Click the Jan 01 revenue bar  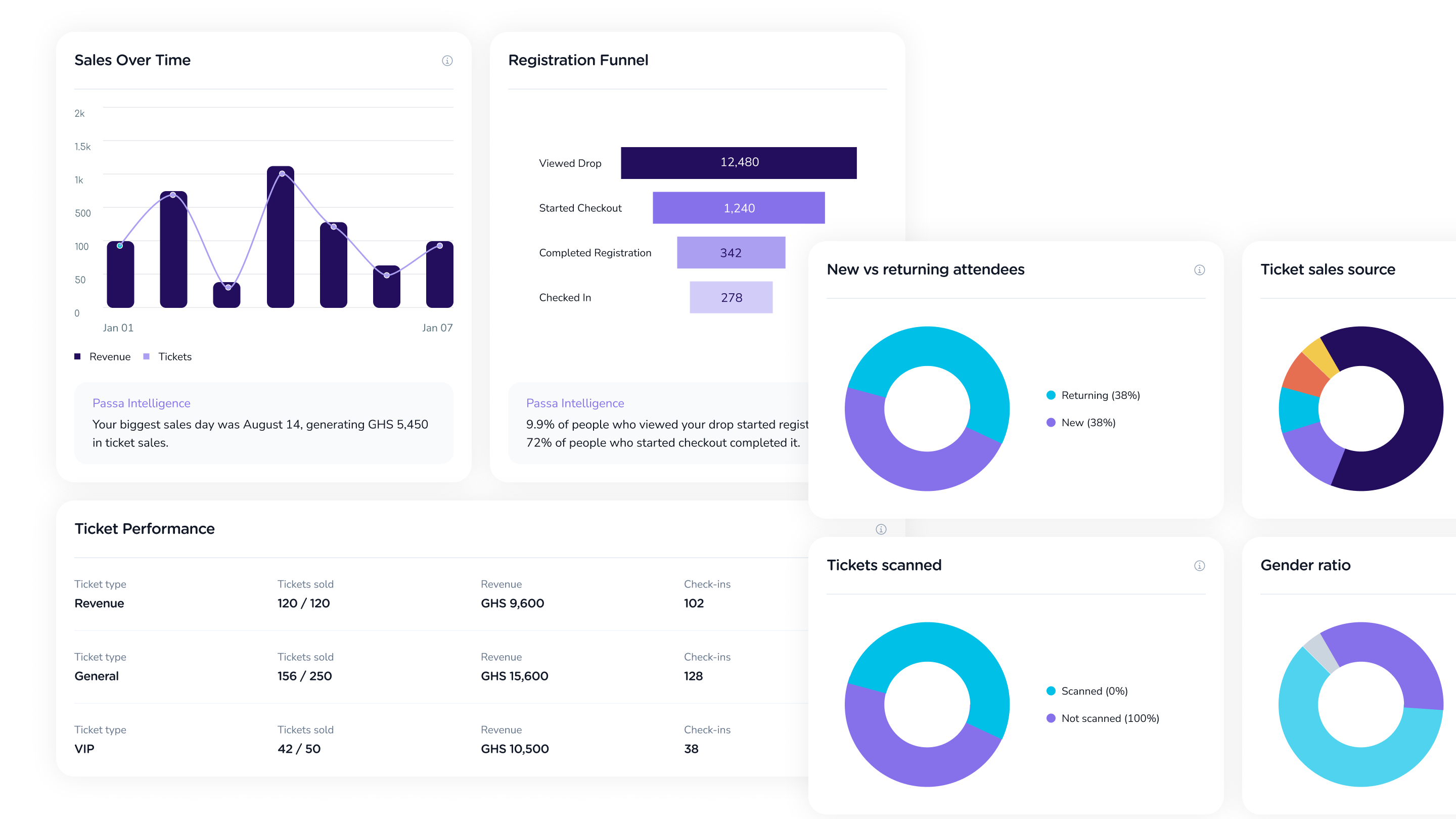click(120, 275)
